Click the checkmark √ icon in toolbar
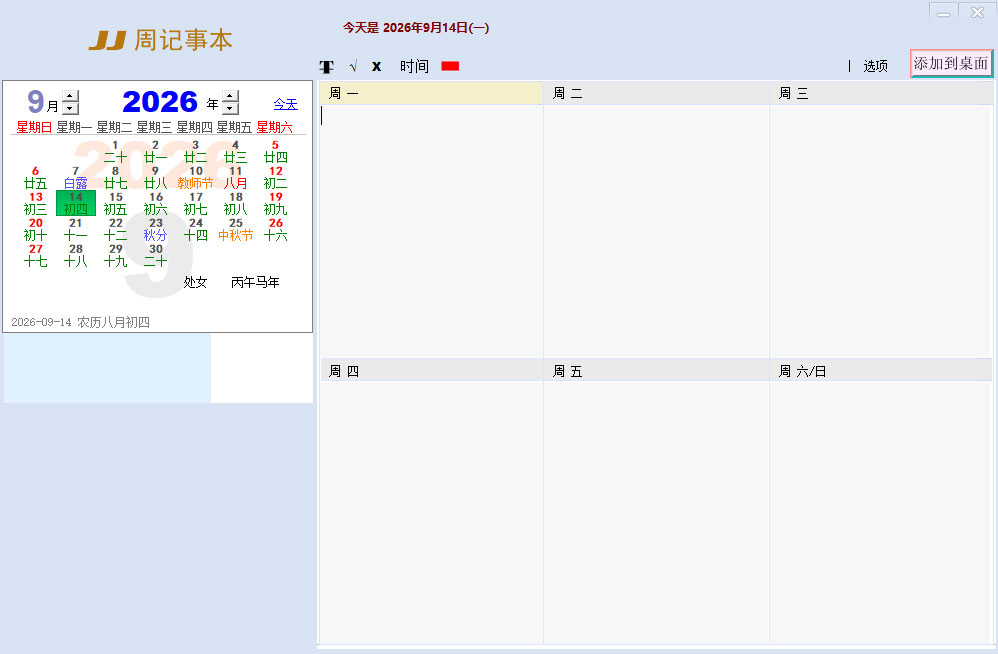The width and height of the screenshot is (998, 654). pos(353,66)
